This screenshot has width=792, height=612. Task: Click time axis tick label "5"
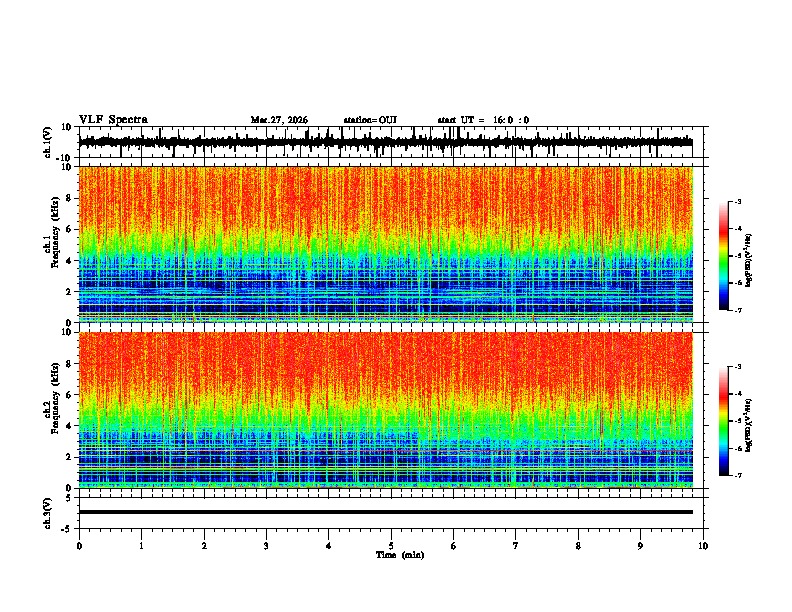(391, 546)
